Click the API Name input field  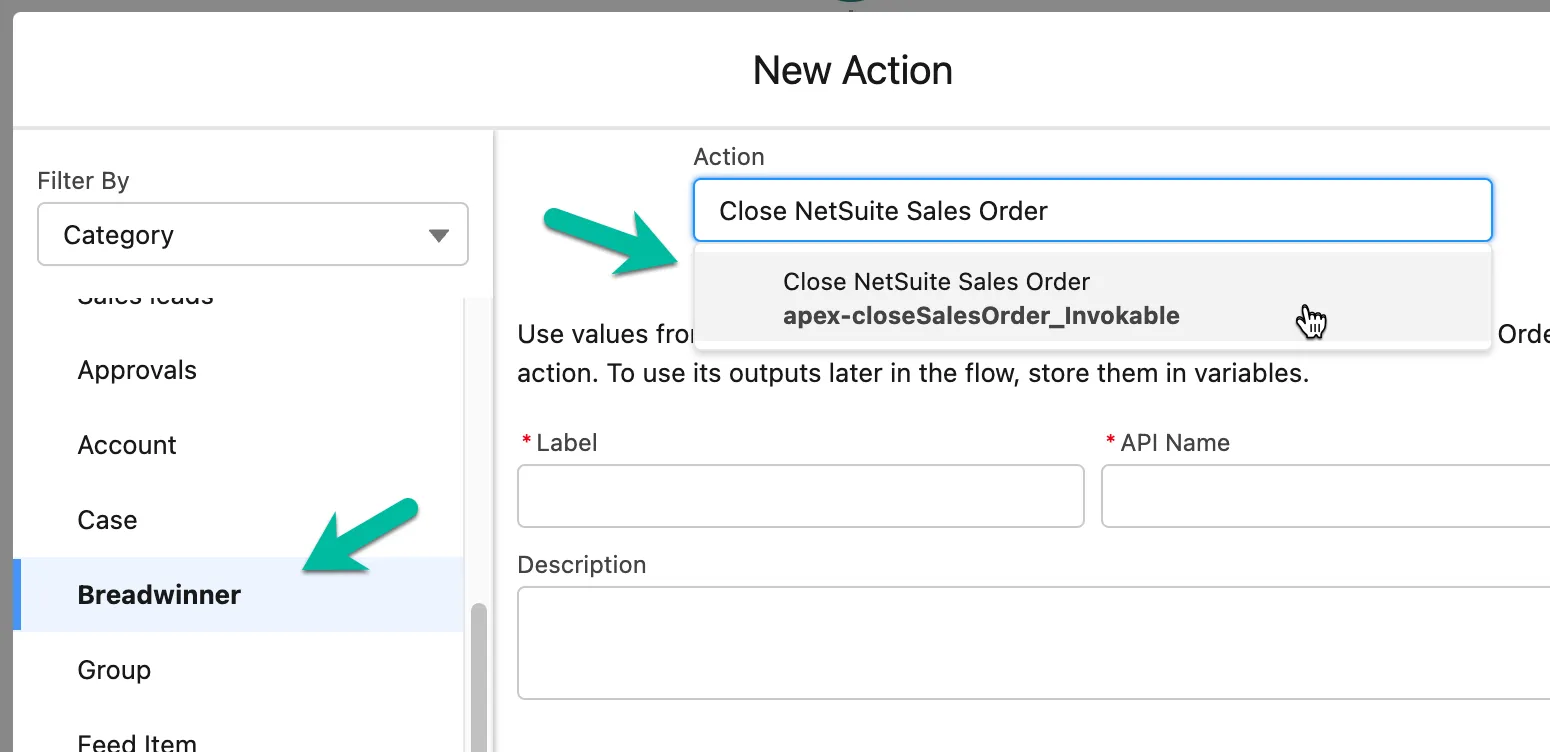coord(1326,496)
